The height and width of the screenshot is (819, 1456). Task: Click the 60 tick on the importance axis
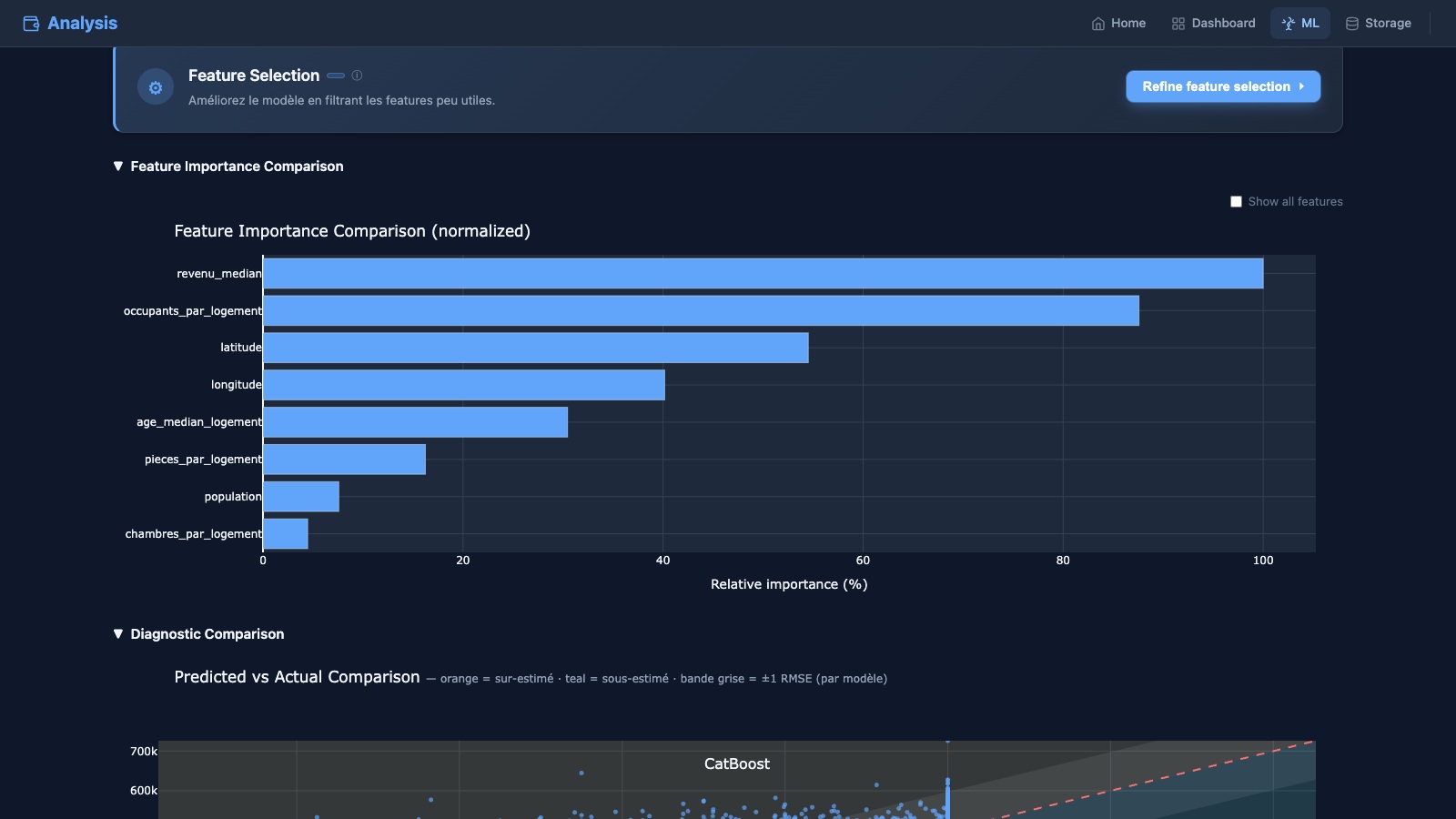[863, 561]
